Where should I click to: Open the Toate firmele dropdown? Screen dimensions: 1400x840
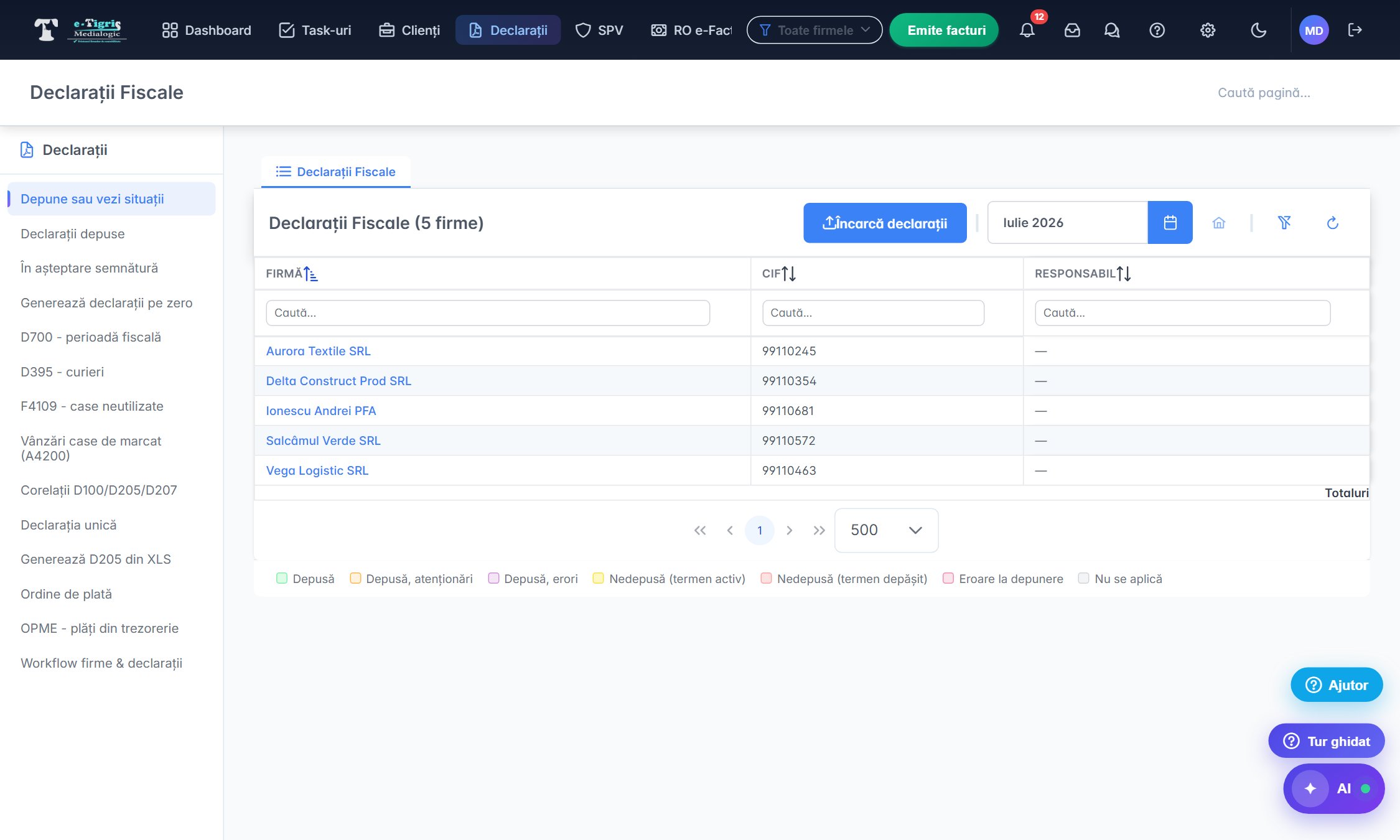click(814, 30)
